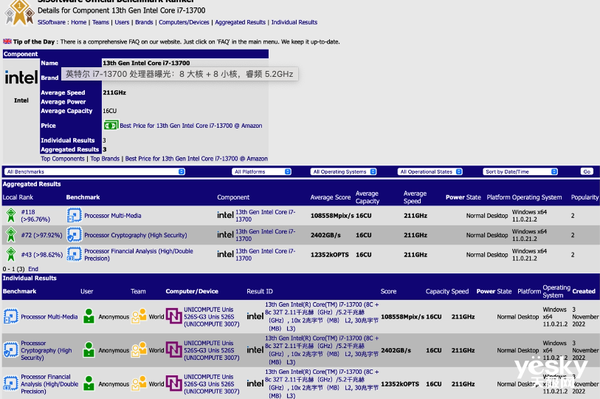The width and height of the screenshot is (600, 399).
Task: Click the Go button
Action: [587, 172]
